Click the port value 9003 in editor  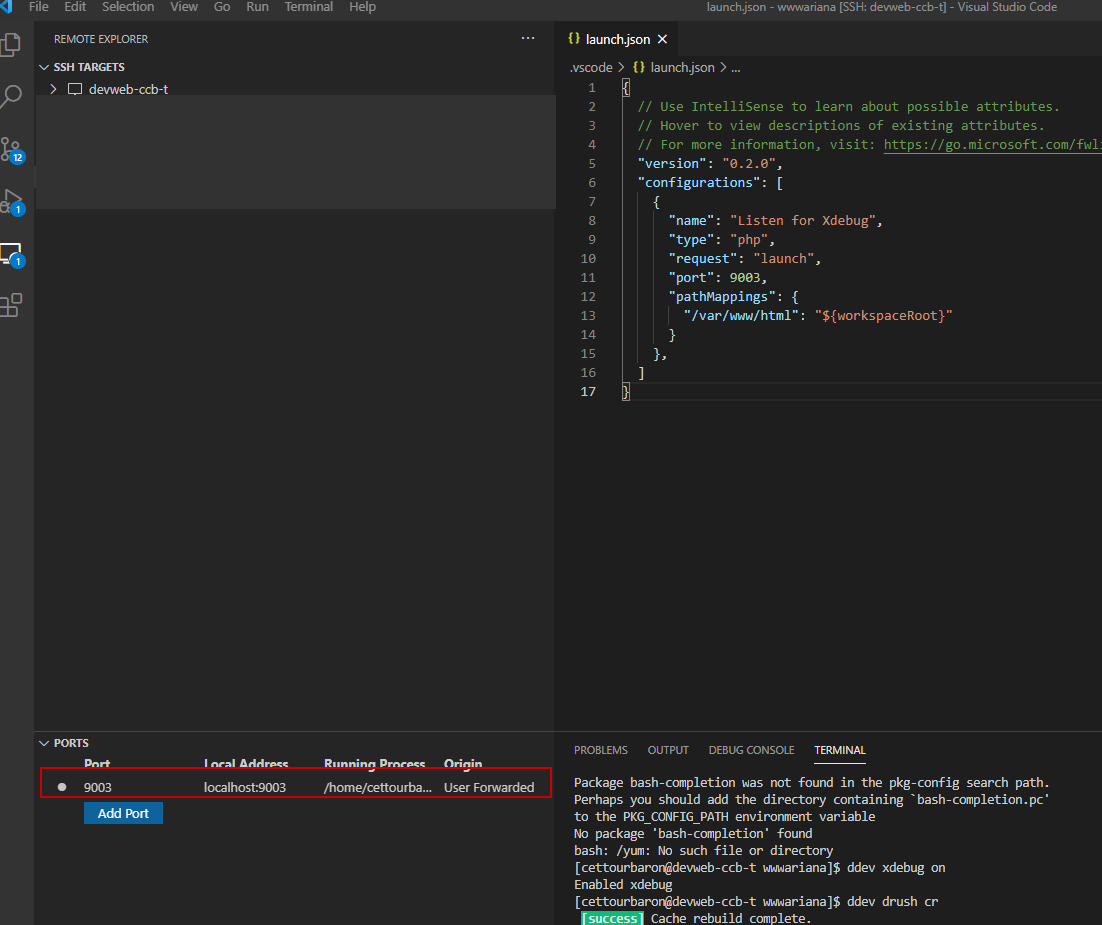point(744,278)
